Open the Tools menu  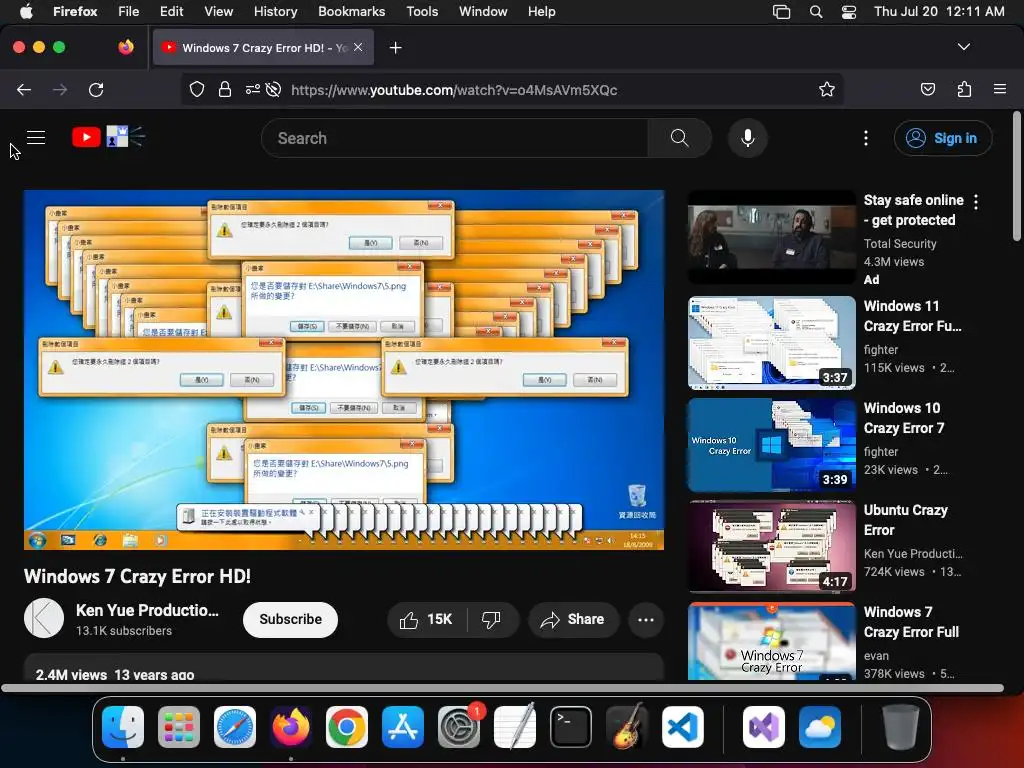[422, 12]
